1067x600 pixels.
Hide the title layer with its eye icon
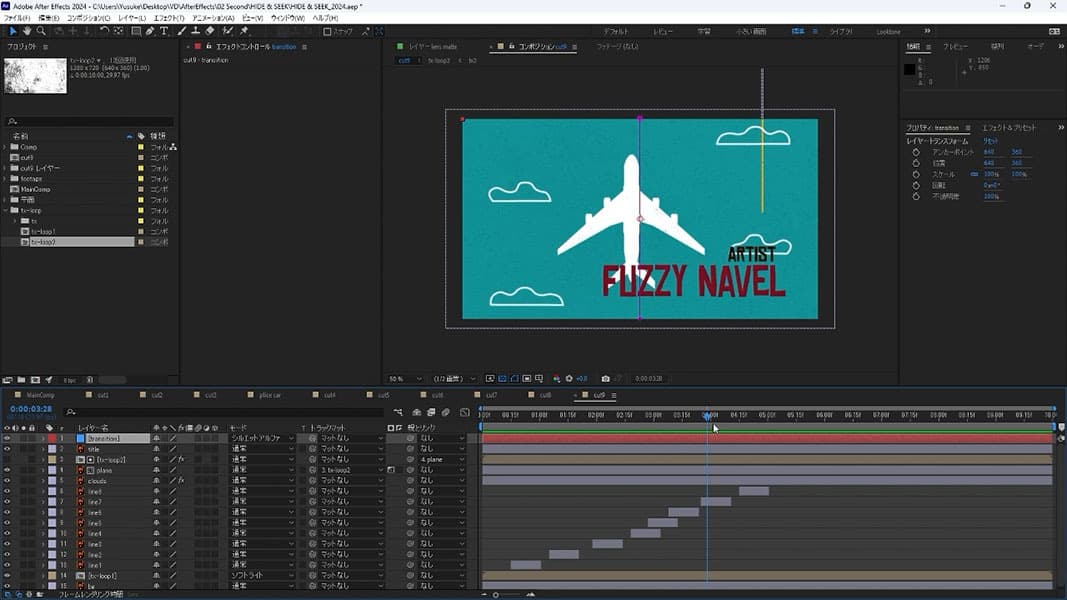7,449
